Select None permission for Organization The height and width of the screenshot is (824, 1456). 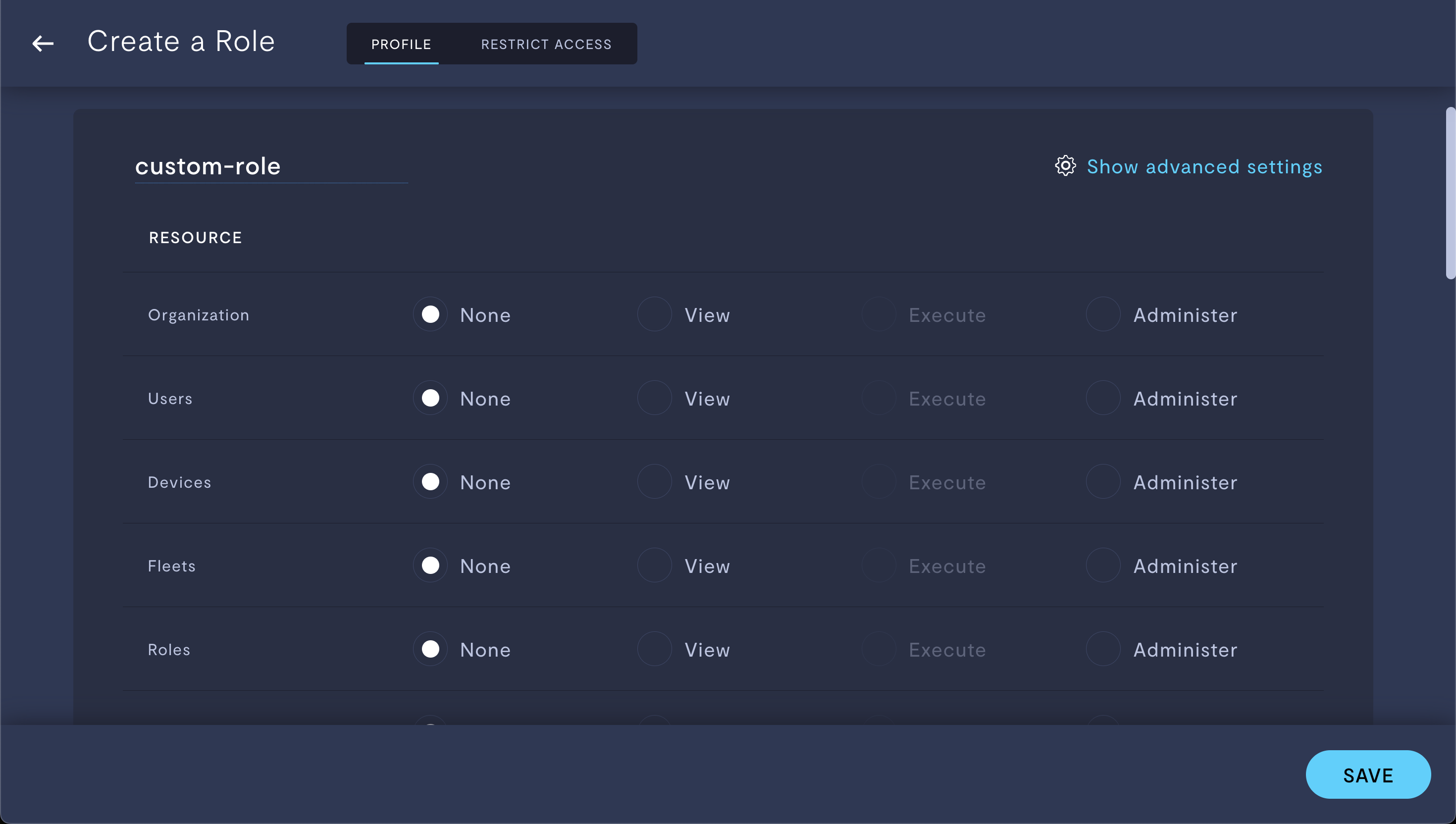click(430, 314)
